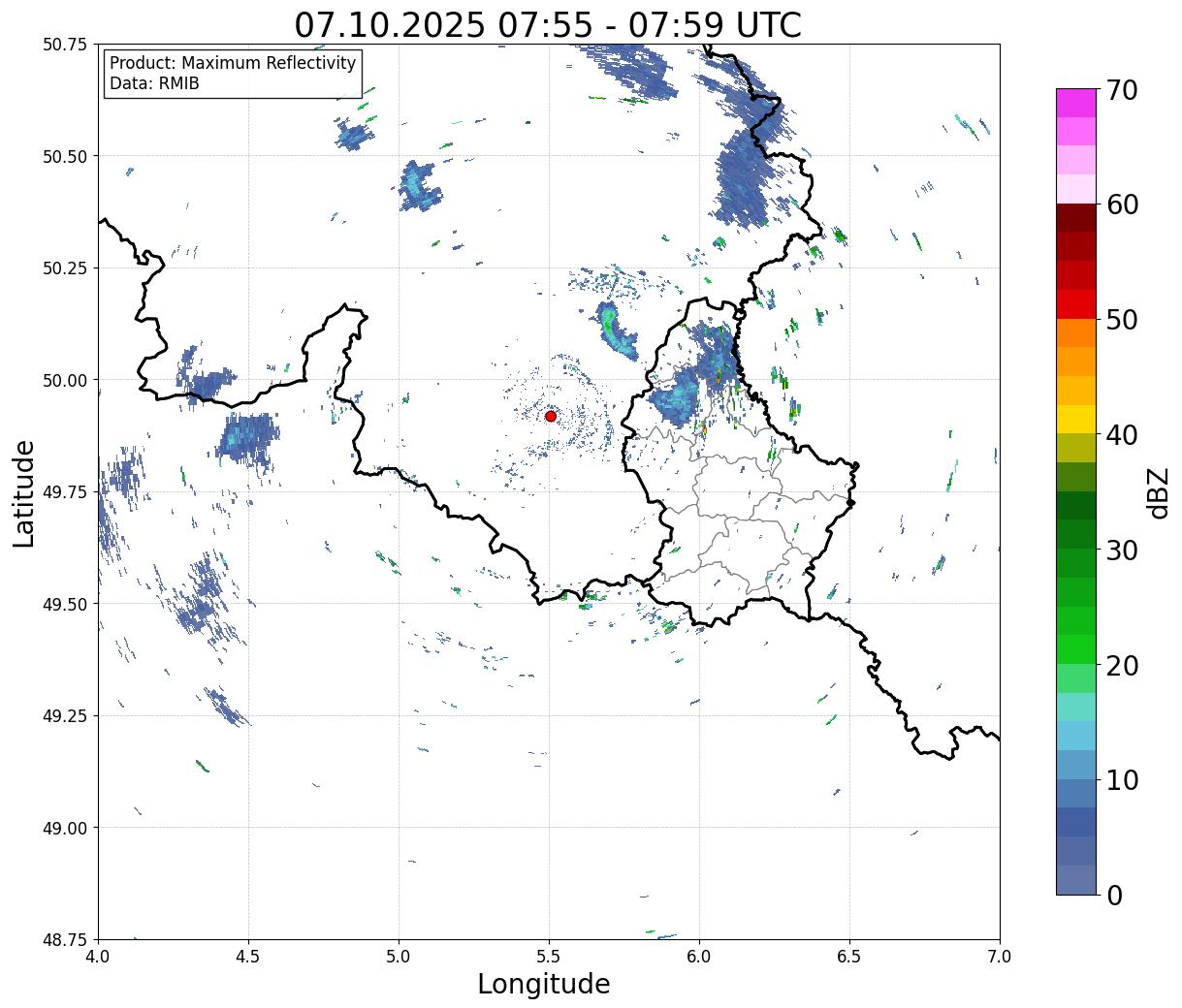Image resolution: width=1182 pixels, height=1008 pixels.
Task: Pick the light green swatch just below 20 dBZ
Action: click(1076, 677)
